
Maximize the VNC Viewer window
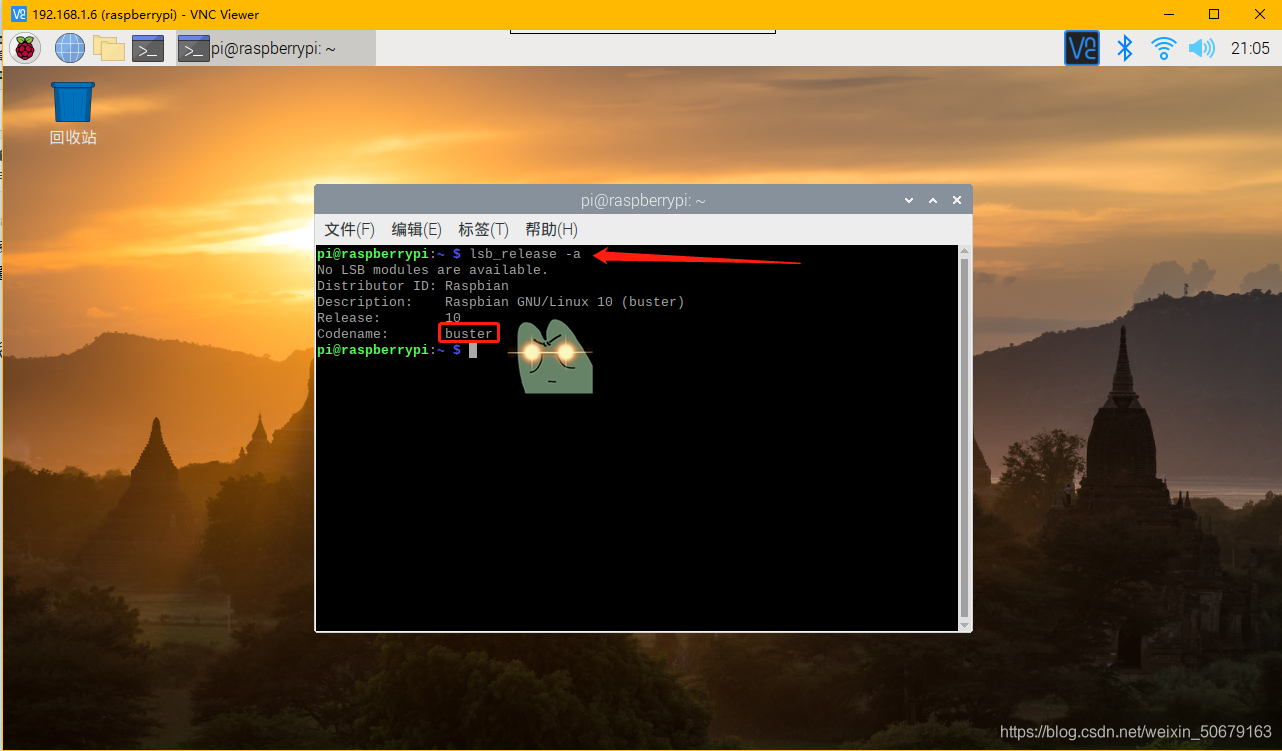[1214, 14]
